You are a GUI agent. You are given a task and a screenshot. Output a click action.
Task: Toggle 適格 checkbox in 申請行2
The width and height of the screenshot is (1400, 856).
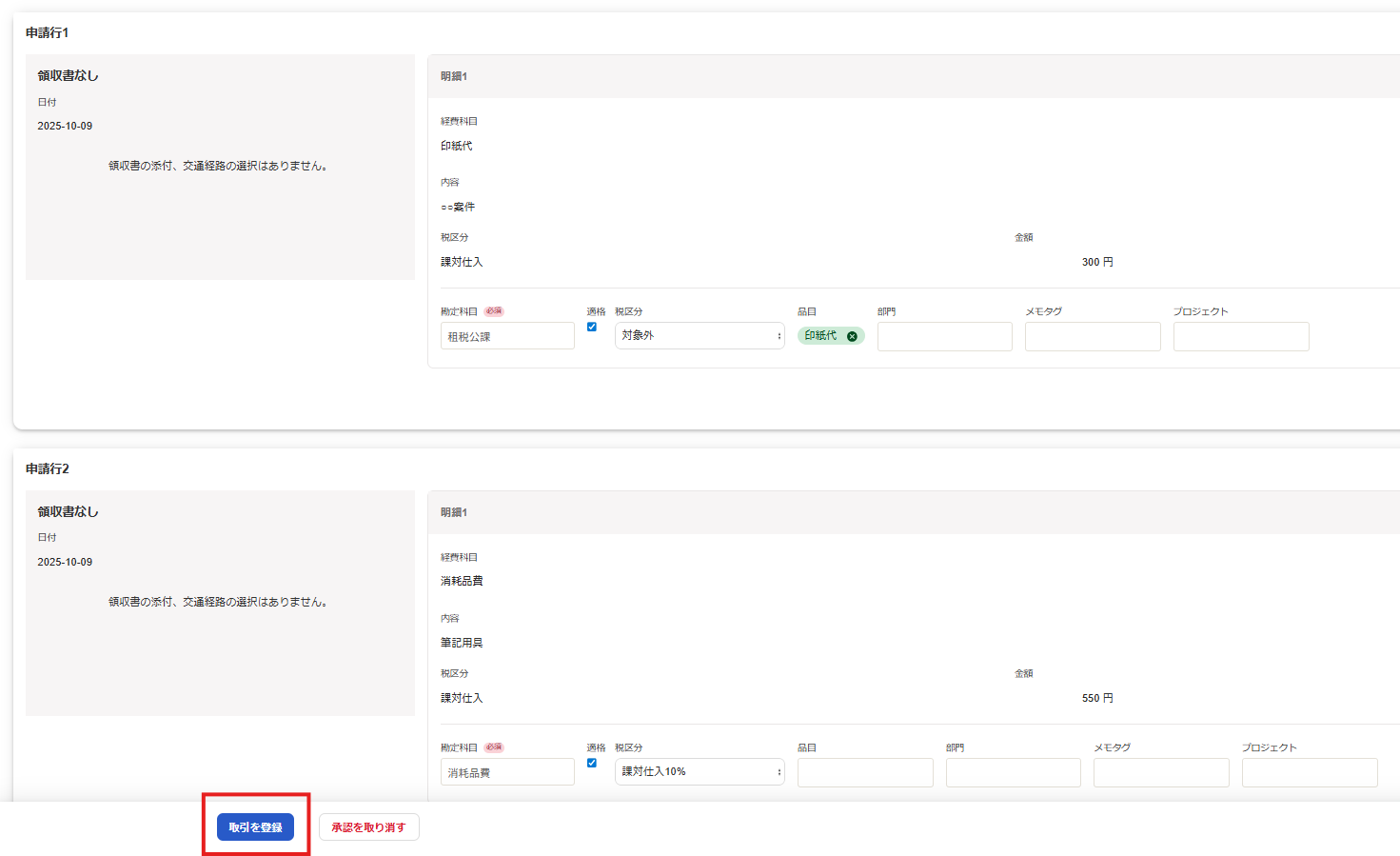[592, 763]
